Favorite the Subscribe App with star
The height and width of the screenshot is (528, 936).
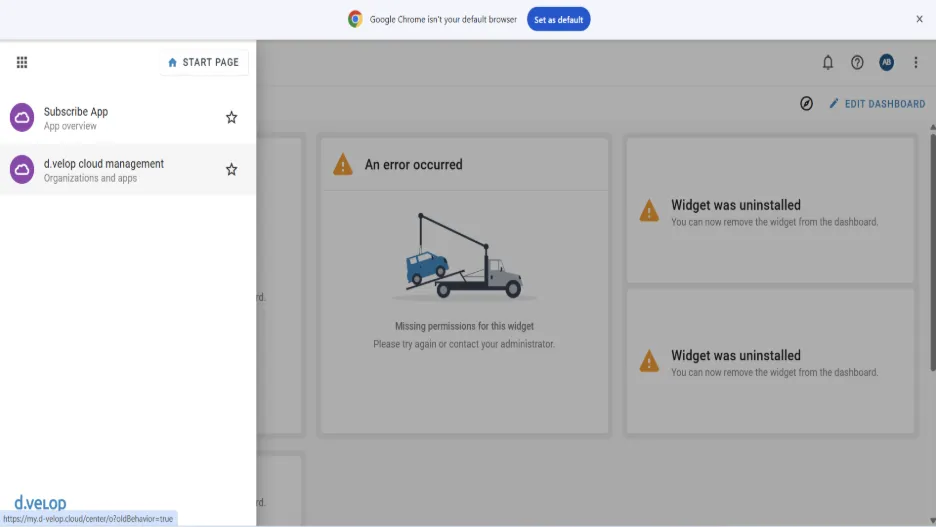tap(232, 118)
